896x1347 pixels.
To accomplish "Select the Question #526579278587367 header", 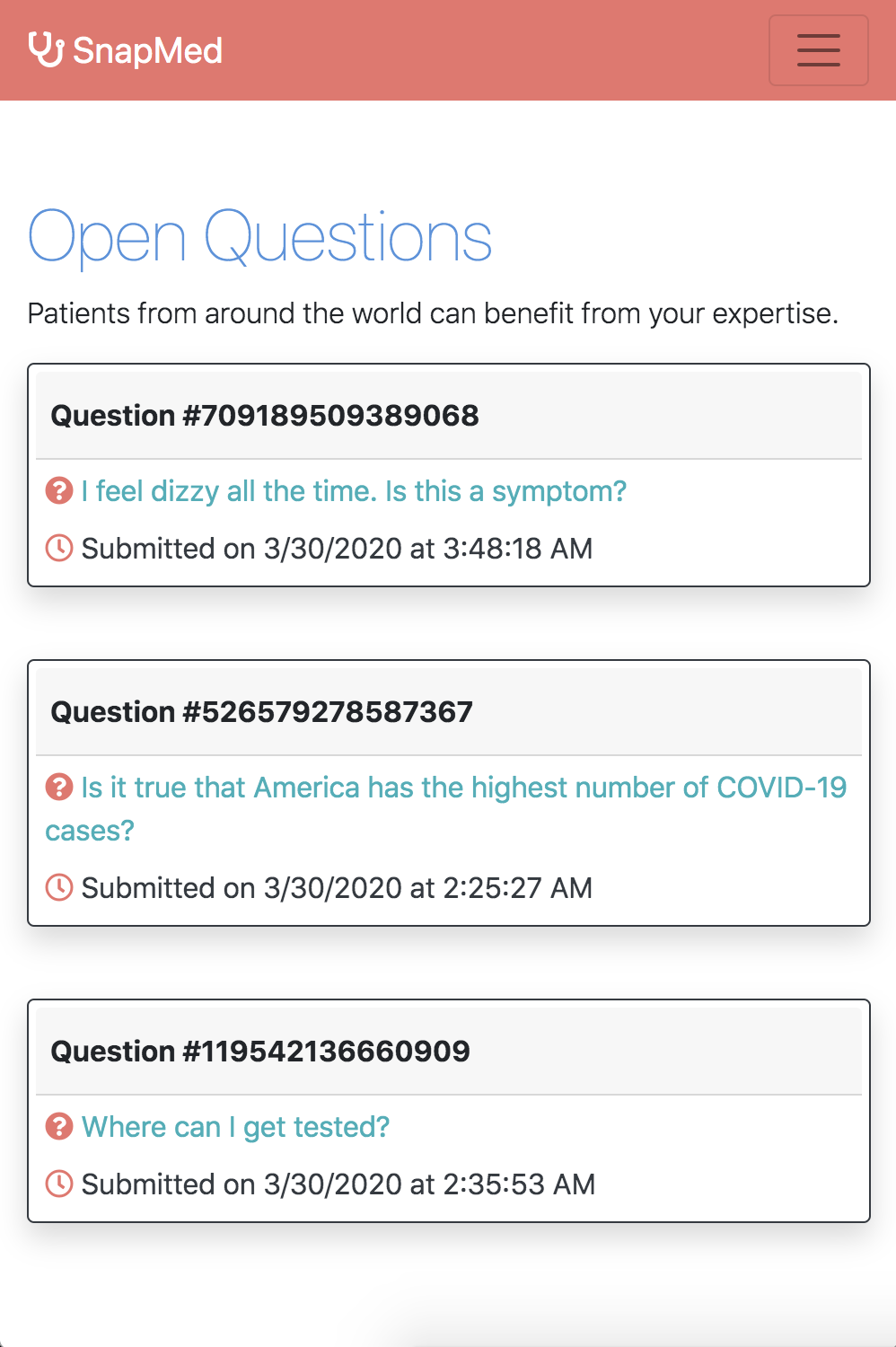I will click(x=449, y=712).
